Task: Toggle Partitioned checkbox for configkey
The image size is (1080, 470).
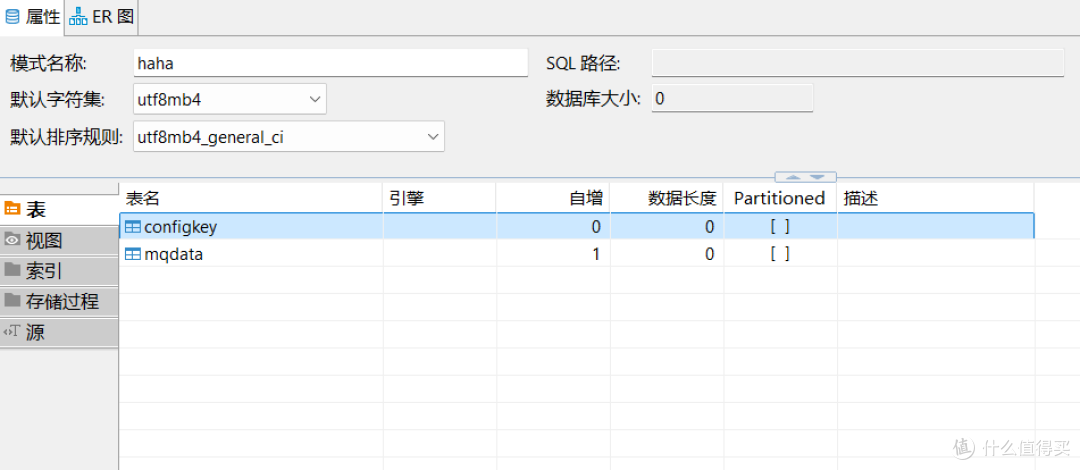Action: coord(780,227)
